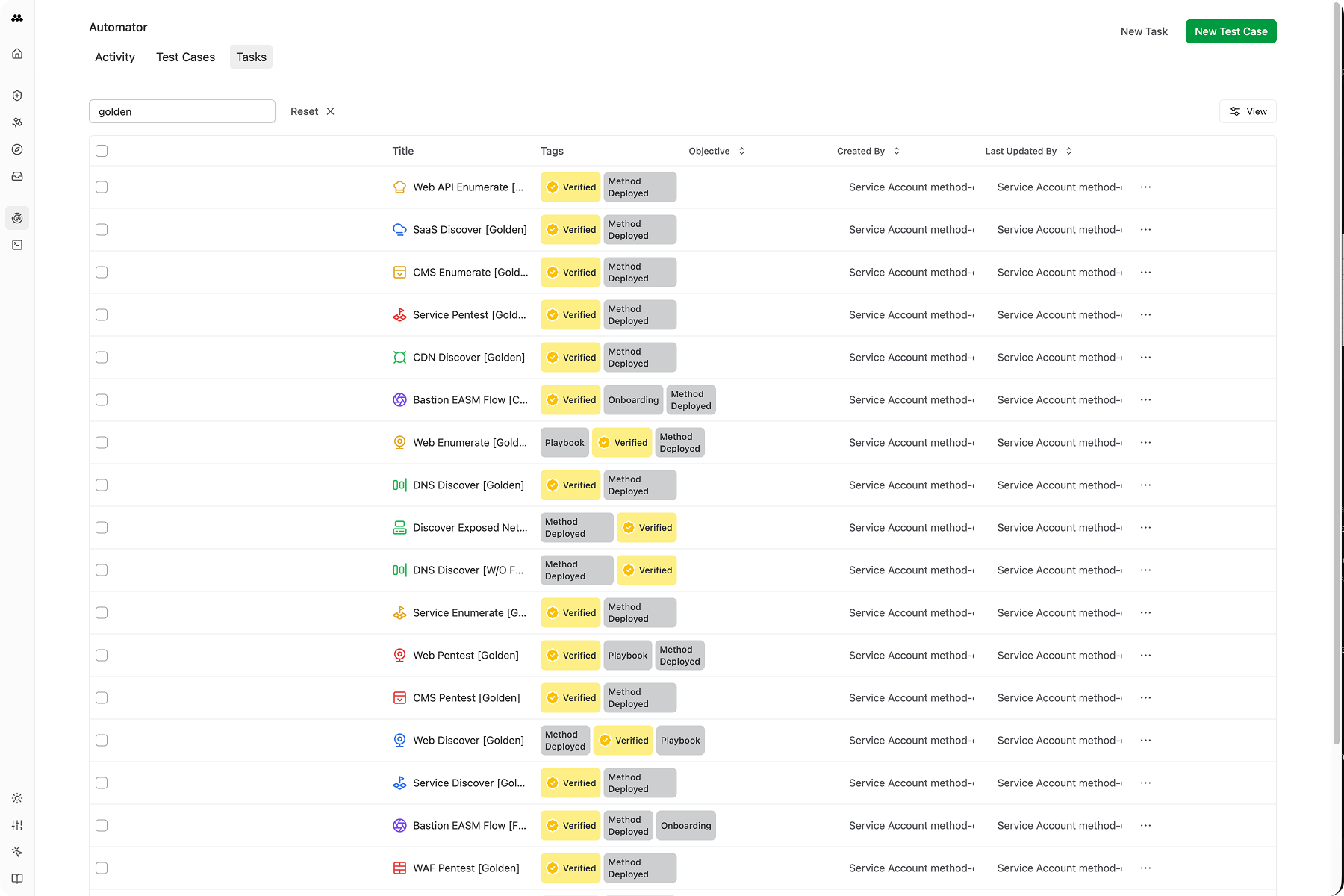Click the terminal icon in sidebar
The height and width of the screenshot is (896, 1344).
(x=17, y=245)
